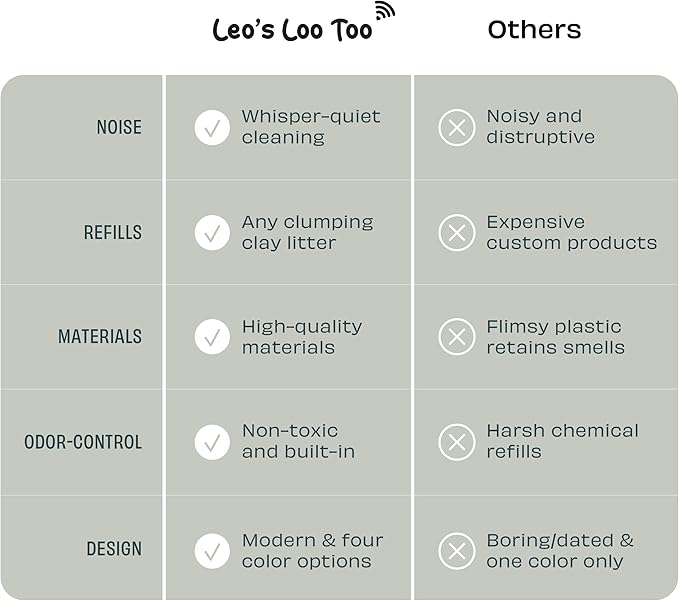This screenshot has height=601, width=679.
Task: Click the Wi-Fi signal icon above Leo's Loo Too
Action: 384,13
